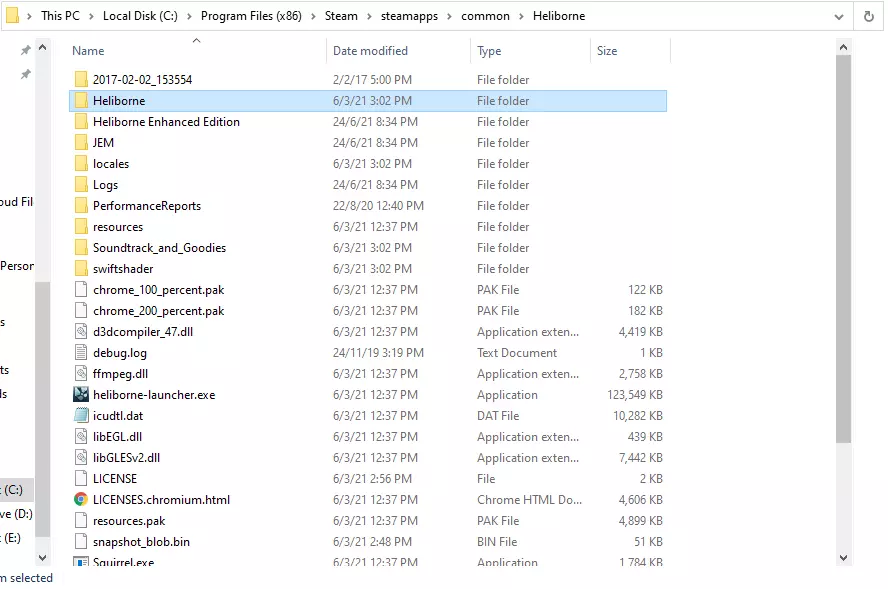This screenshot has height=589, width=888.
Task: Click the ffmpeg.dll file icon
Action: coord(81,373)
